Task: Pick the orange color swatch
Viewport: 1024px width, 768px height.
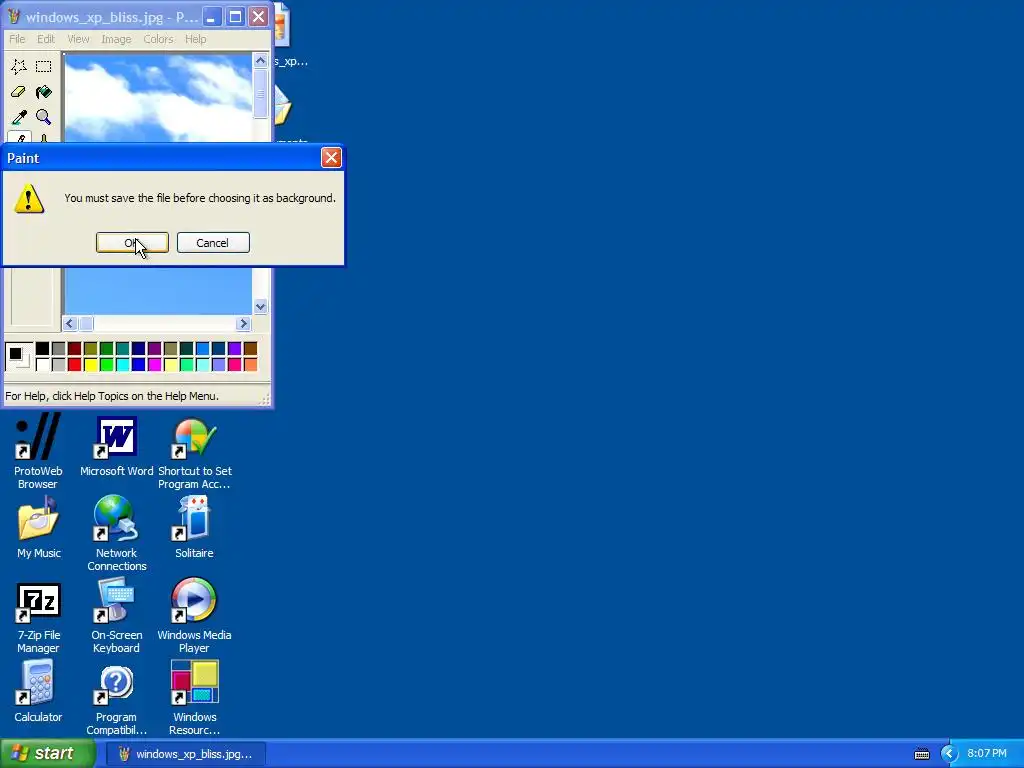Action: pyautogui.click(x=250, y=364)
